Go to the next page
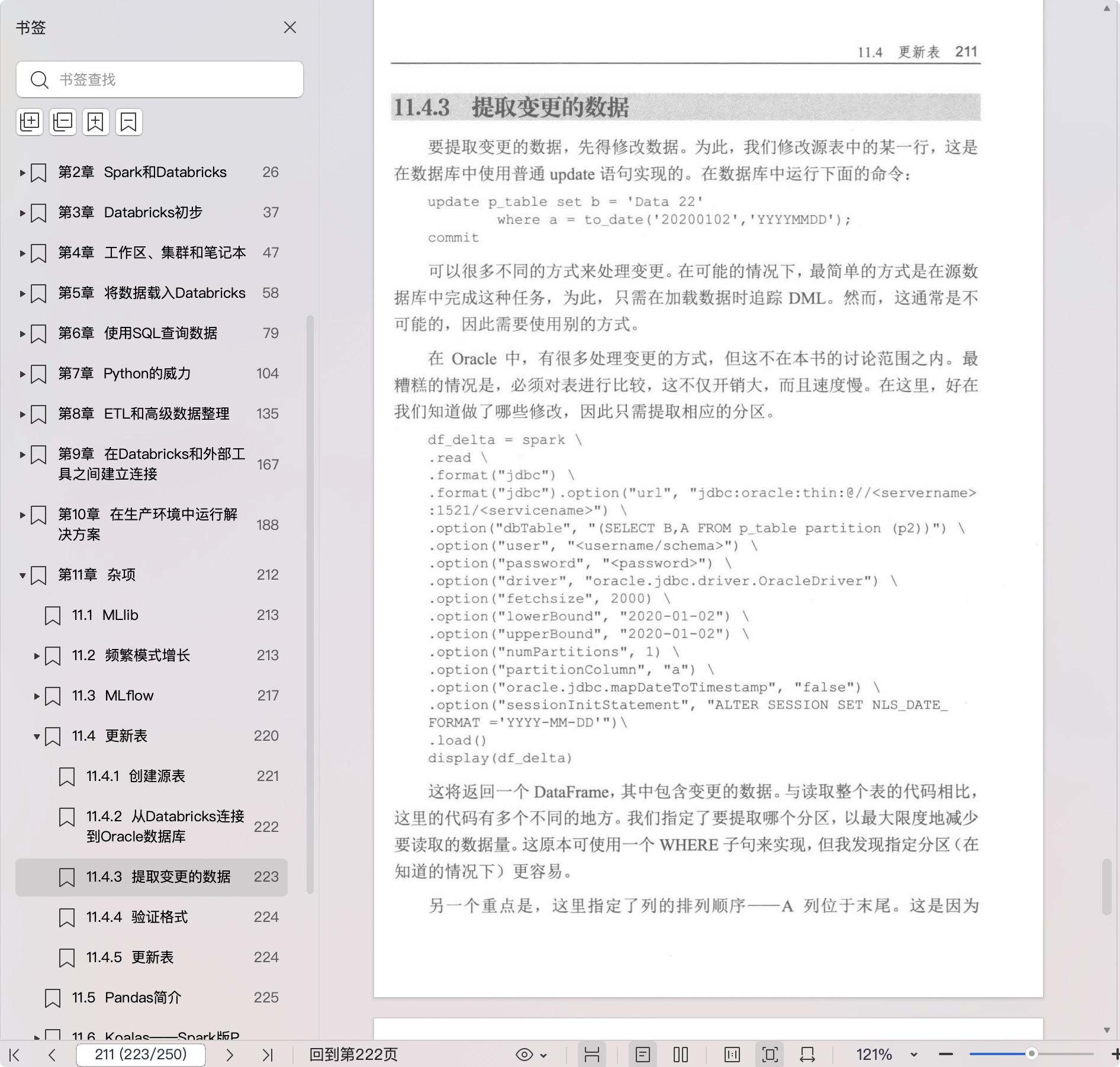The image size is (1120, 1067). [230, 1055]
